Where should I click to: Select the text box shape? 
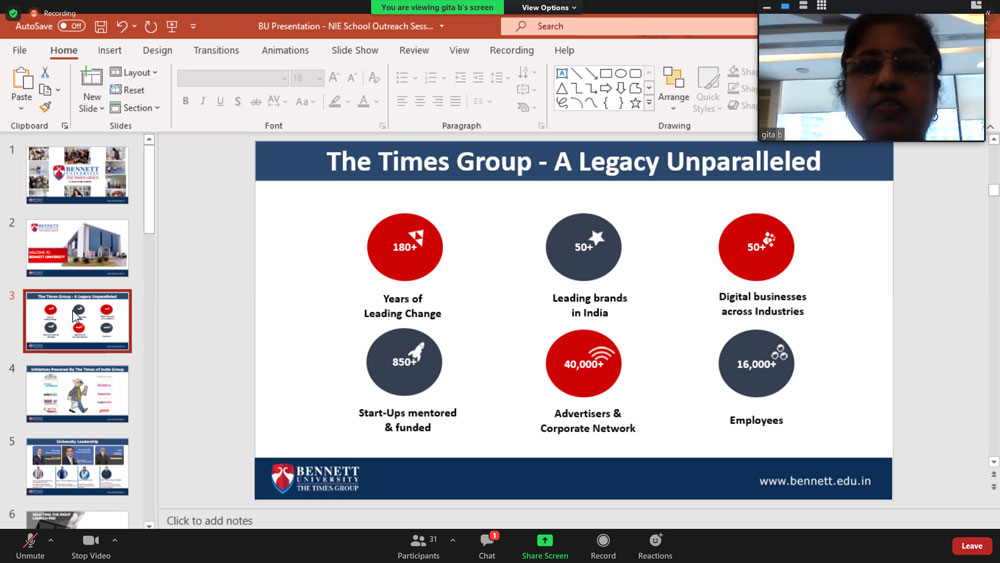click(561, 73)
